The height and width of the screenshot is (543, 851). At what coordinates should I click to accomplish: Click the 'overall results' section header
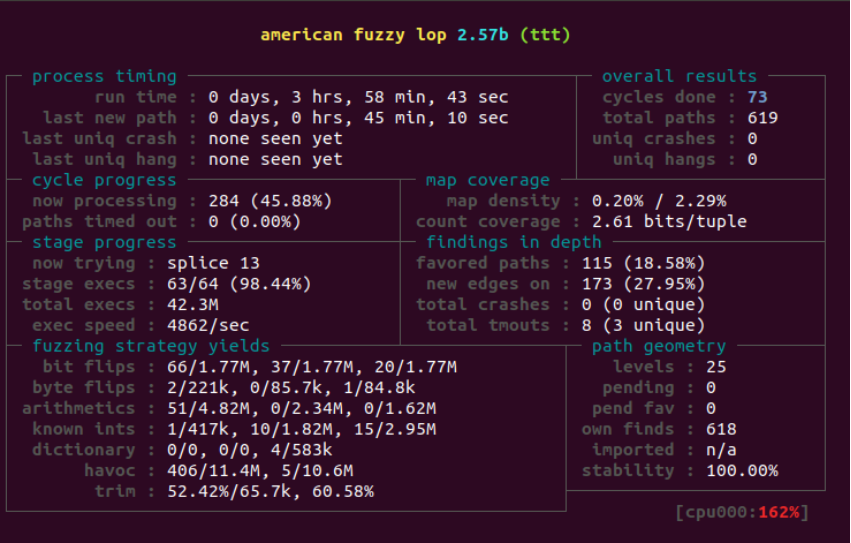[679, 77]
